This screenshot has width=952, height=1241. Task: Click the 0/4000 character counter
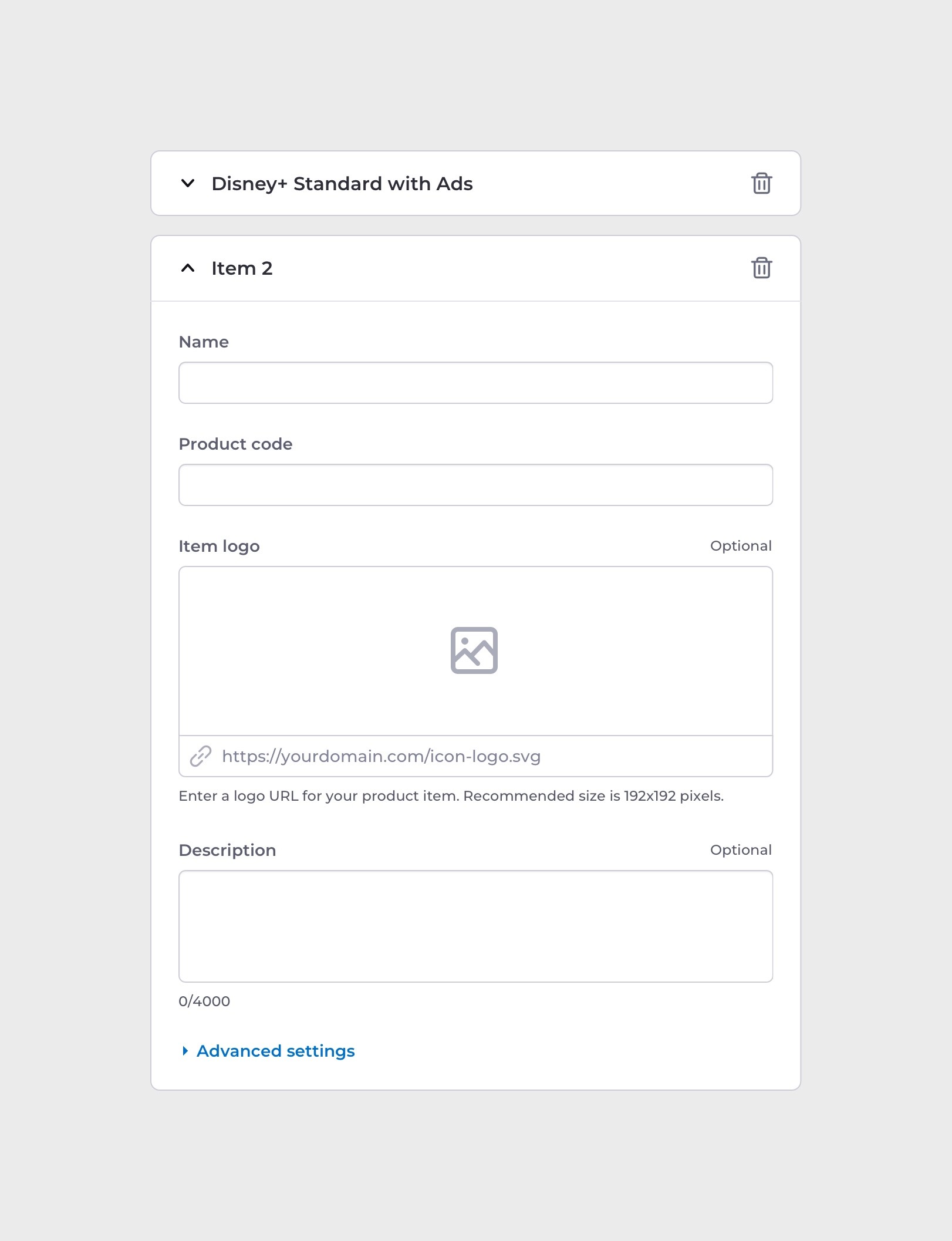[204, 1001]
